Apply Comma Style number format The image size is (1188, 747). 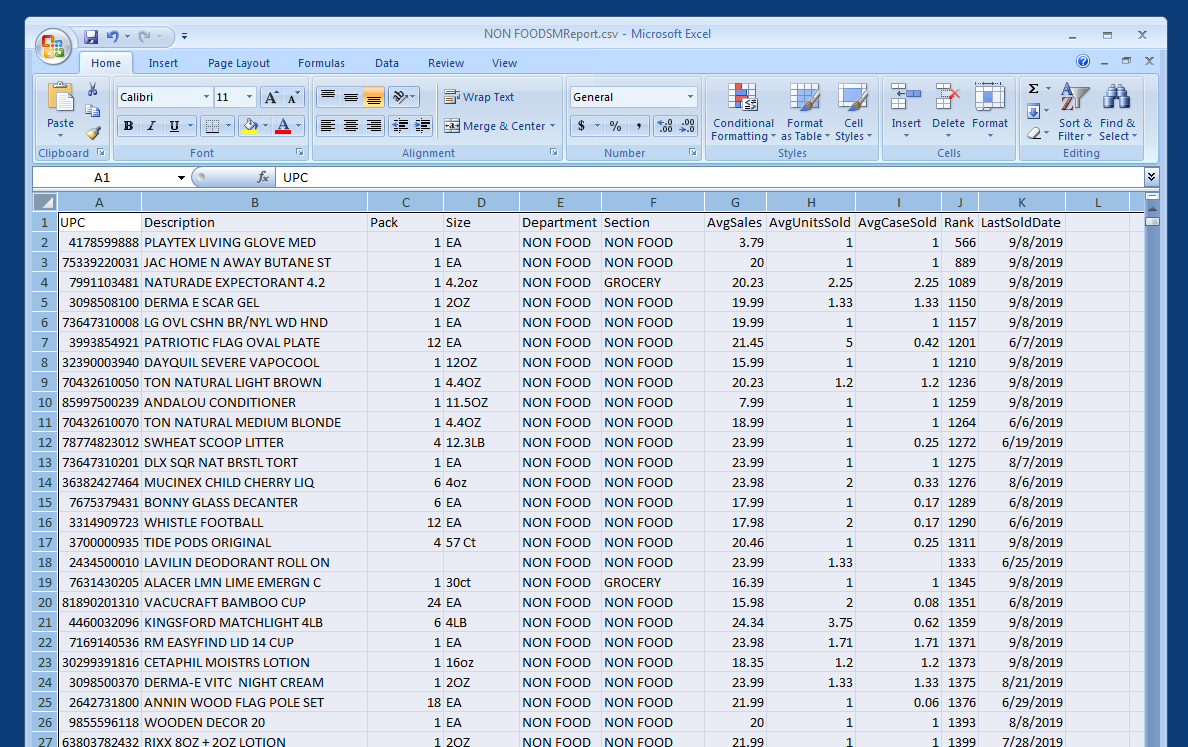[x=639, y=126]
